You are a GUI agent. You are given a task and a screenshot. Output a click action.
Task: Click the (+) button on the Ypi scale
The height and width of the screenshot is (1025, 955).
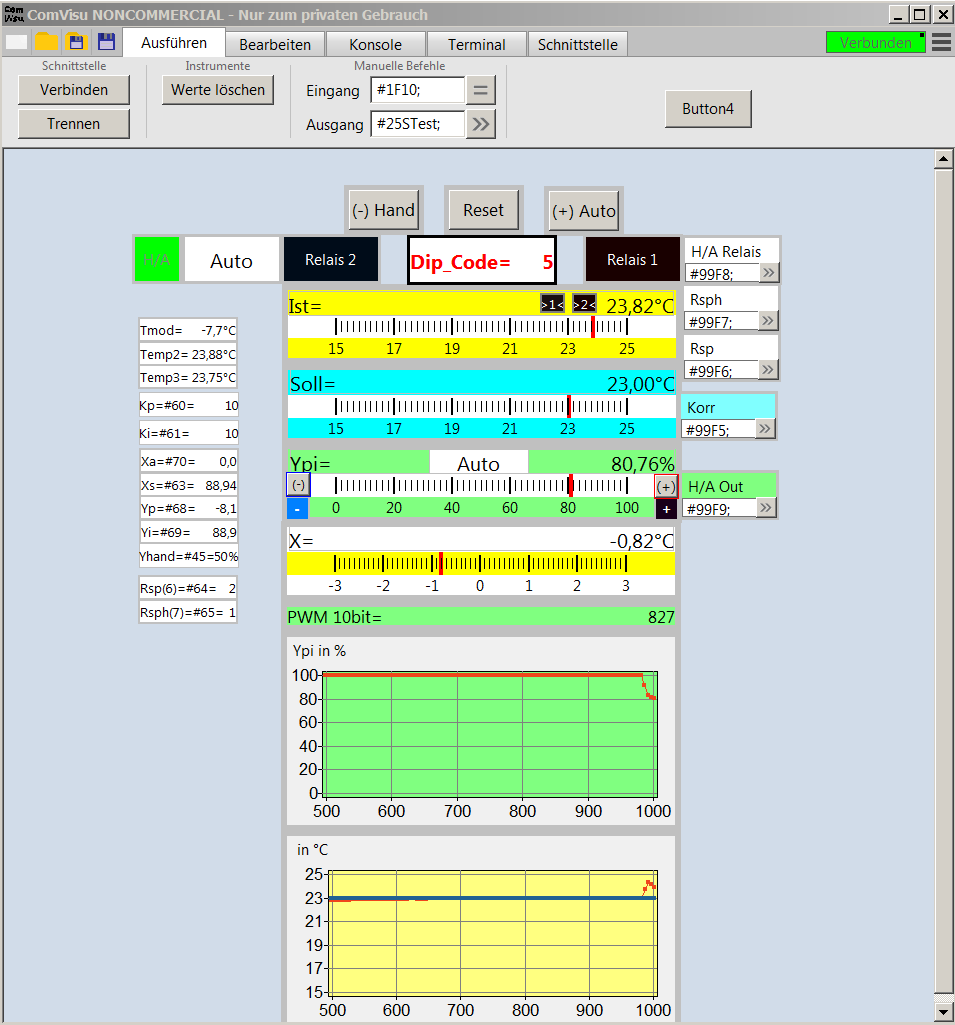(x=666, y=486)
